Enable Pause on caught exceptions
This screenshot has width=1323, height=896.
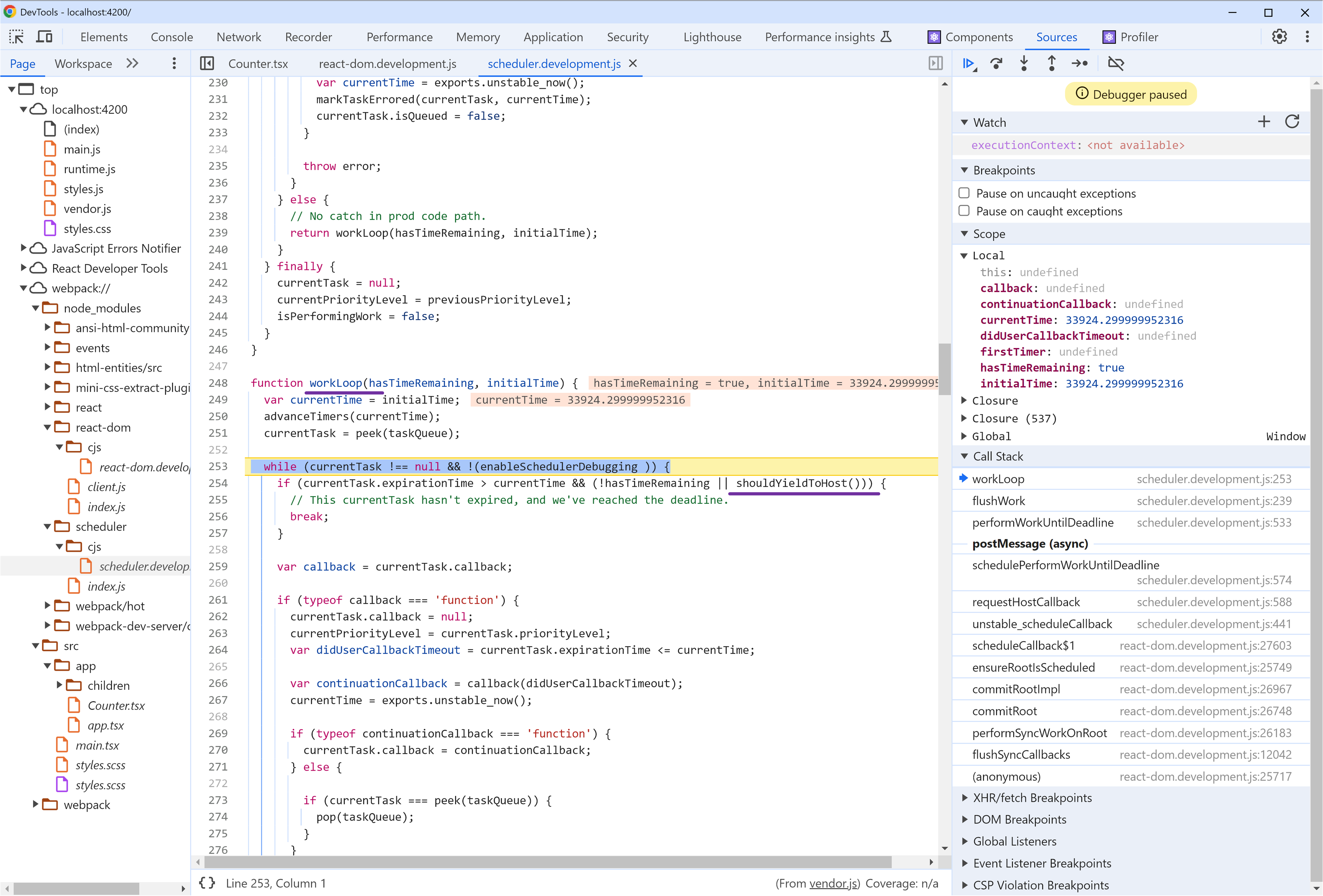click(x=964, y=211)
